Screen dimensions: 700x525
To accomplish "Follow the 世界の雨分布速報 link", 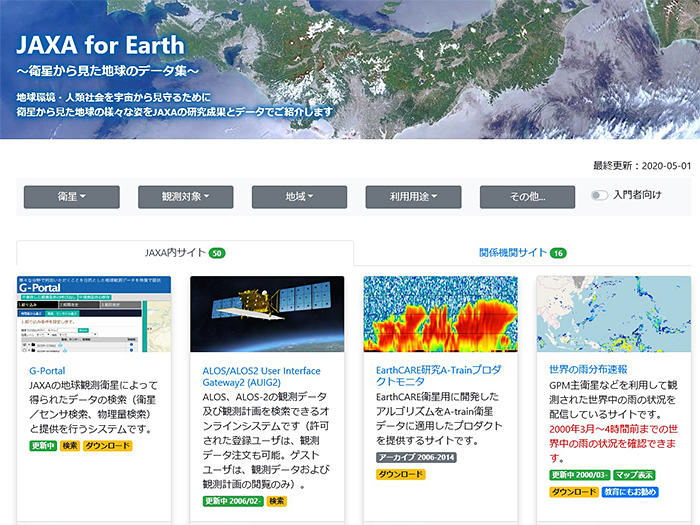I will tap(588, 369).
